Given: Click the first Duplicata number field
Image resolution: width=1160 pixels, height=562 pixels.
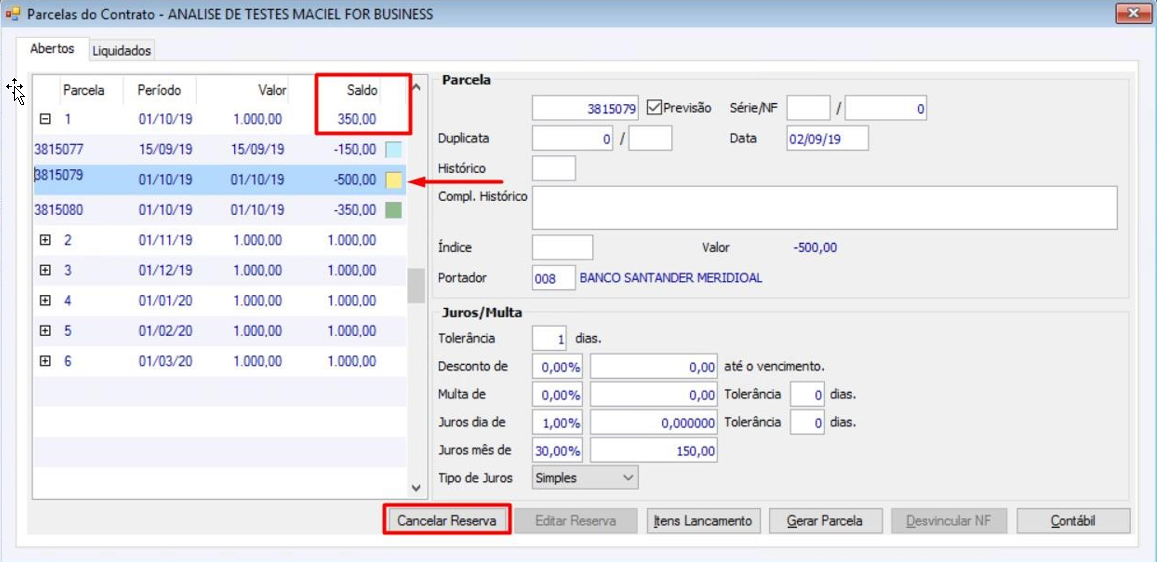Looking at the screenshot, I should tap(572, 138).
